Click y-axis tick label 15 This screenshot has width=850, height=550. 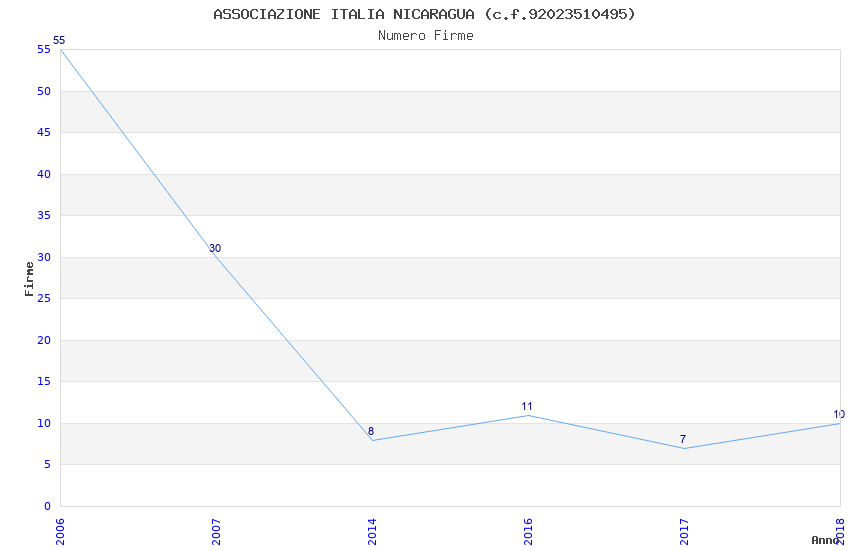(44, 381)
